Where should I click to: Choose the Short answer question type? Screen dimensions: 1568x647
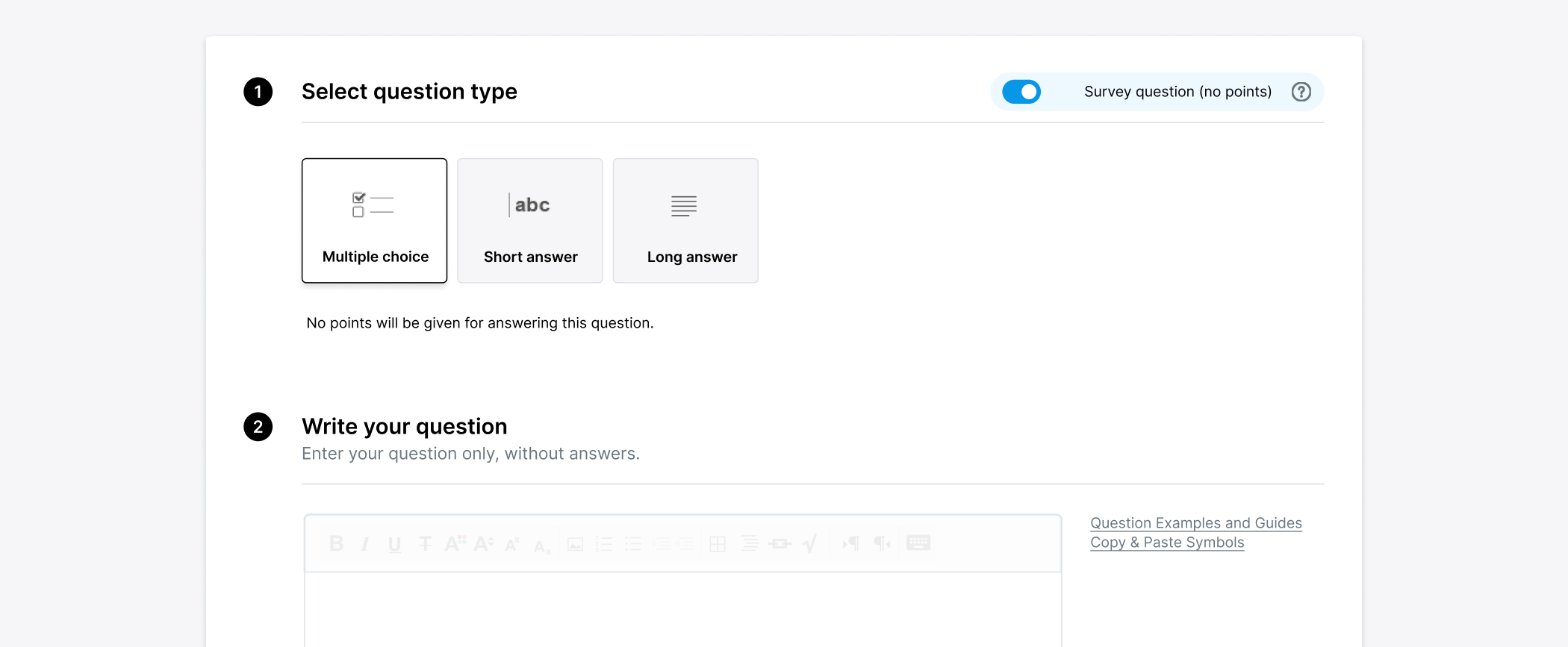(530, 220)
